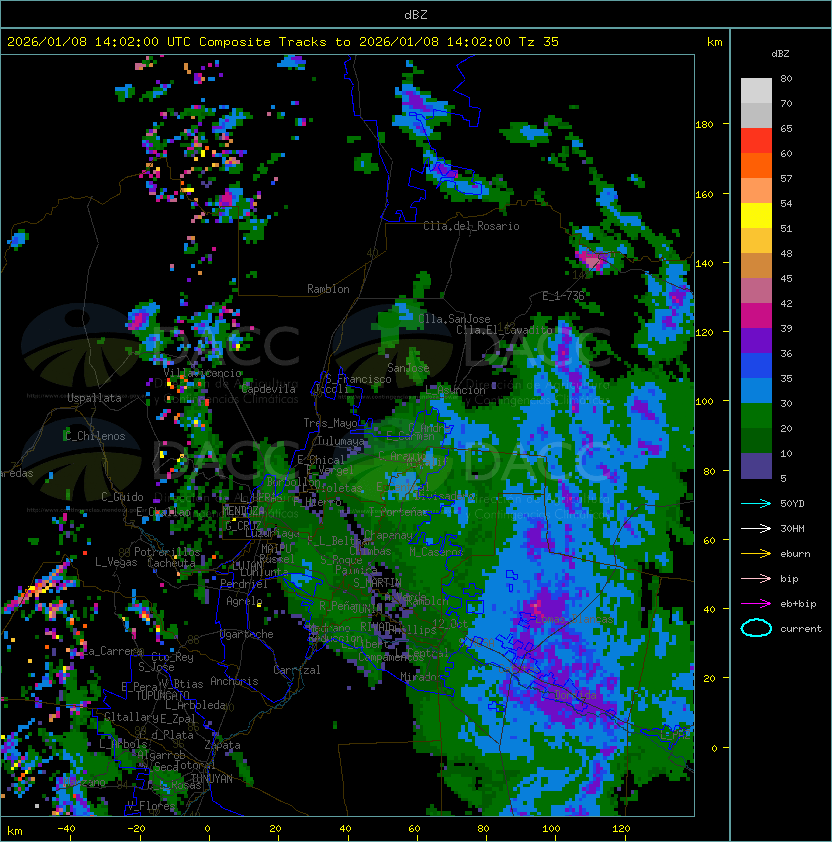Click the 'km' label at top right
832x842 pixels.
click(714, 42)
